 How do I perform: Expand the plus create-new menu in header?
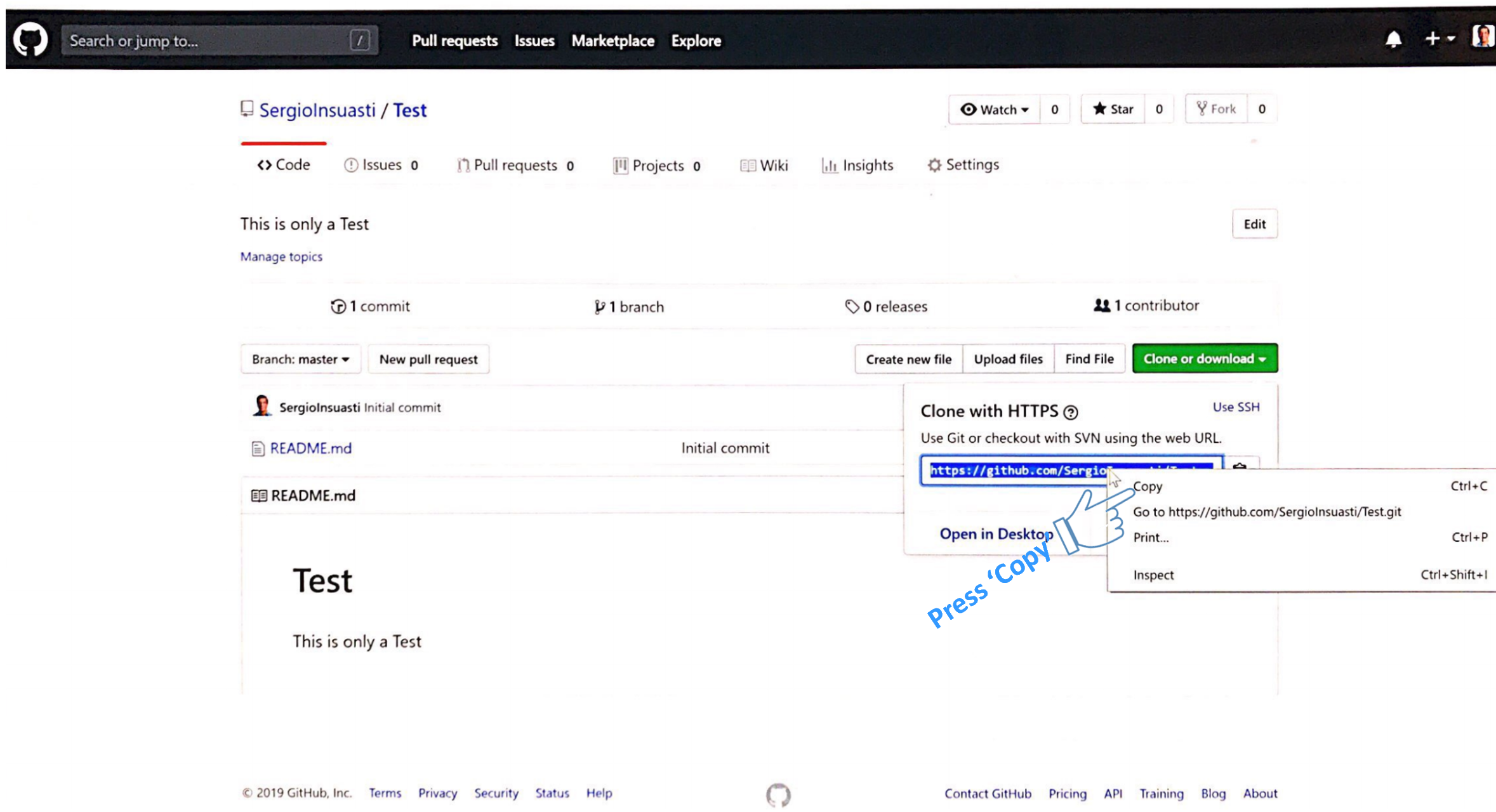(x=1439, y=39)
